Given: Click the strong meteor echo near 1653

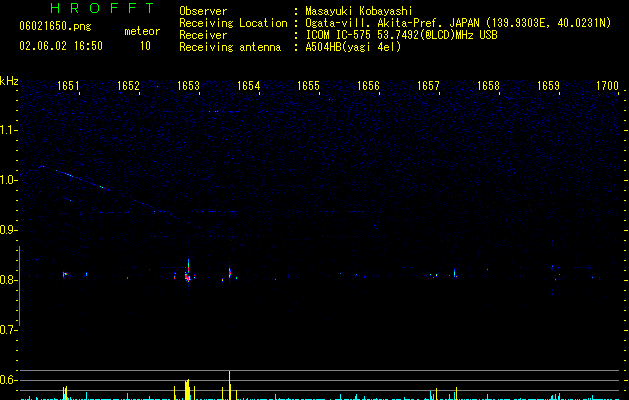Looking at the screenshot, I should pos(188,272).
